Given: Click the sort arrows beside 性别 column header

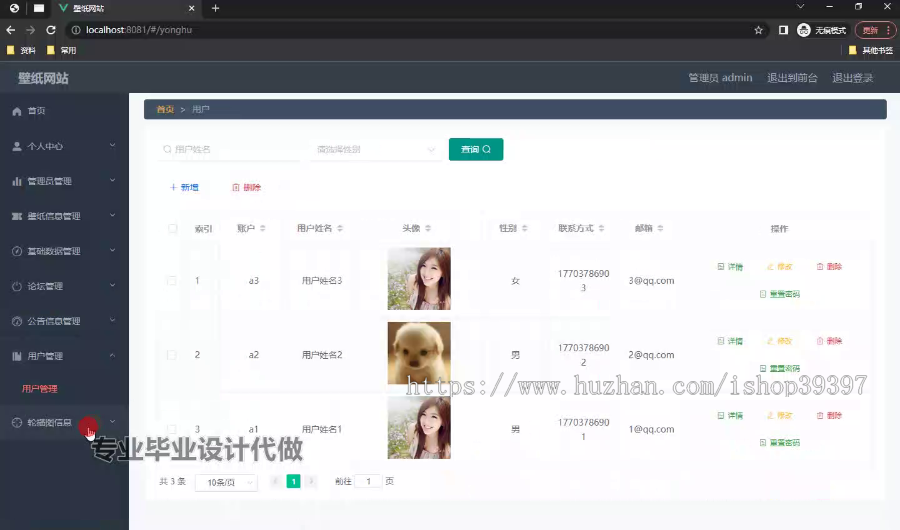Looking at the screenshot, I should (x=525, y=229).
